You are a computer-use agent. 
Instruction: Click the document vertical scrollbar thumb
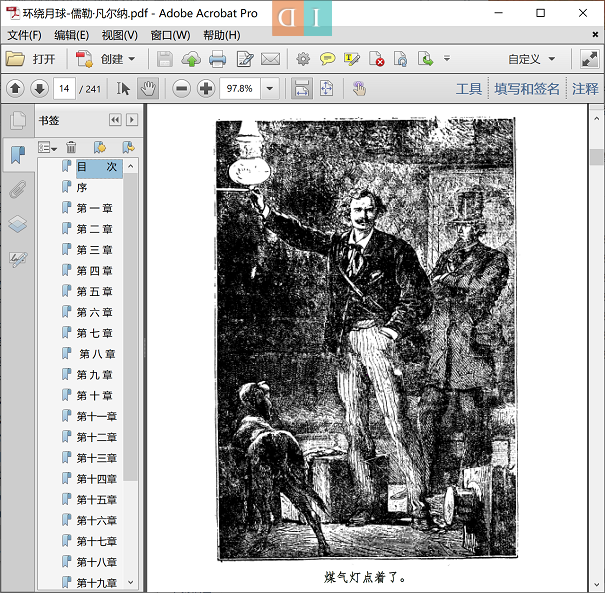tap(597, 157)
